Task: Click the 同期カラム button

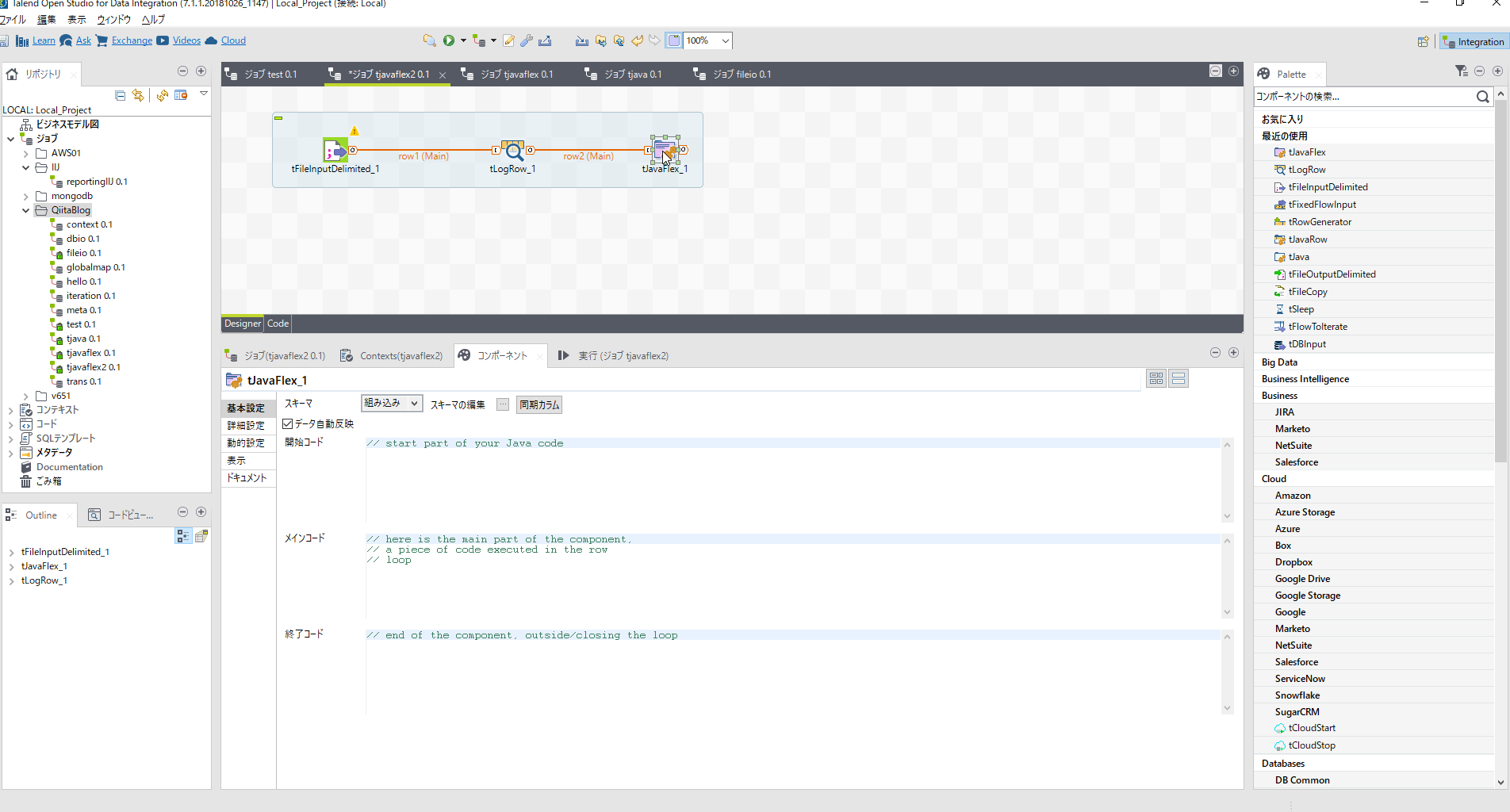Action: pos(538,404)
